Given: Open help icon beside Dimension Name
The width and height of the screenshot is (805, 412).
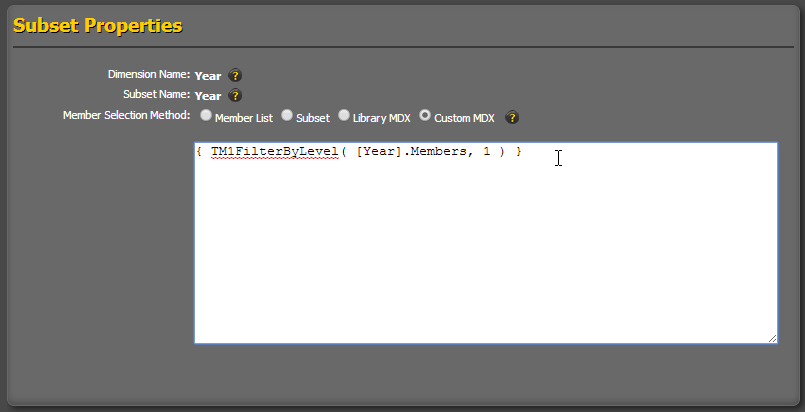Looking at the screenshot, I should click(235, 75).
